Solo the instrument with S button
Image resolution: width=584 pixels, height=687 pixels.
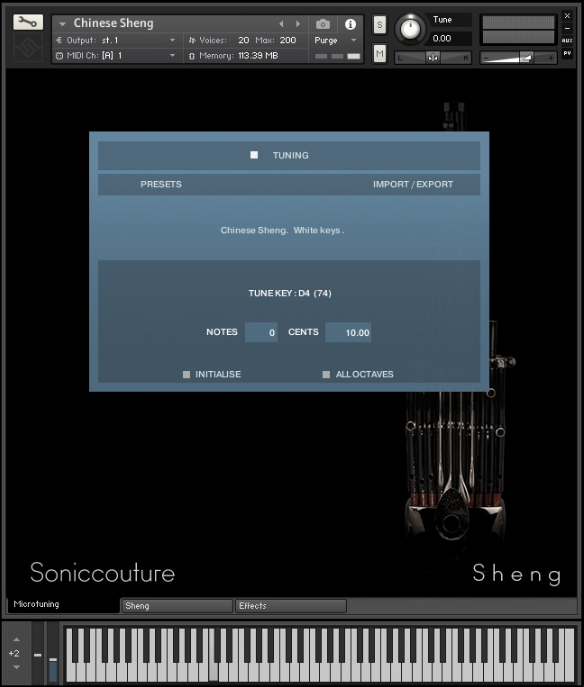(379, 25)
